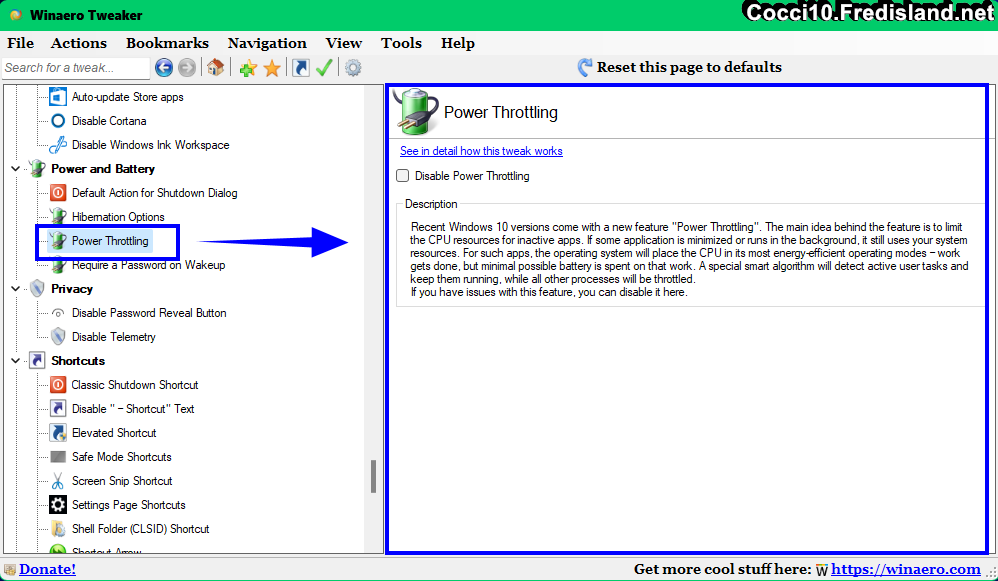The width and height of the screenshot is (998, 581).
Task: Open settings with the gear icon
Action: [353, 67]
